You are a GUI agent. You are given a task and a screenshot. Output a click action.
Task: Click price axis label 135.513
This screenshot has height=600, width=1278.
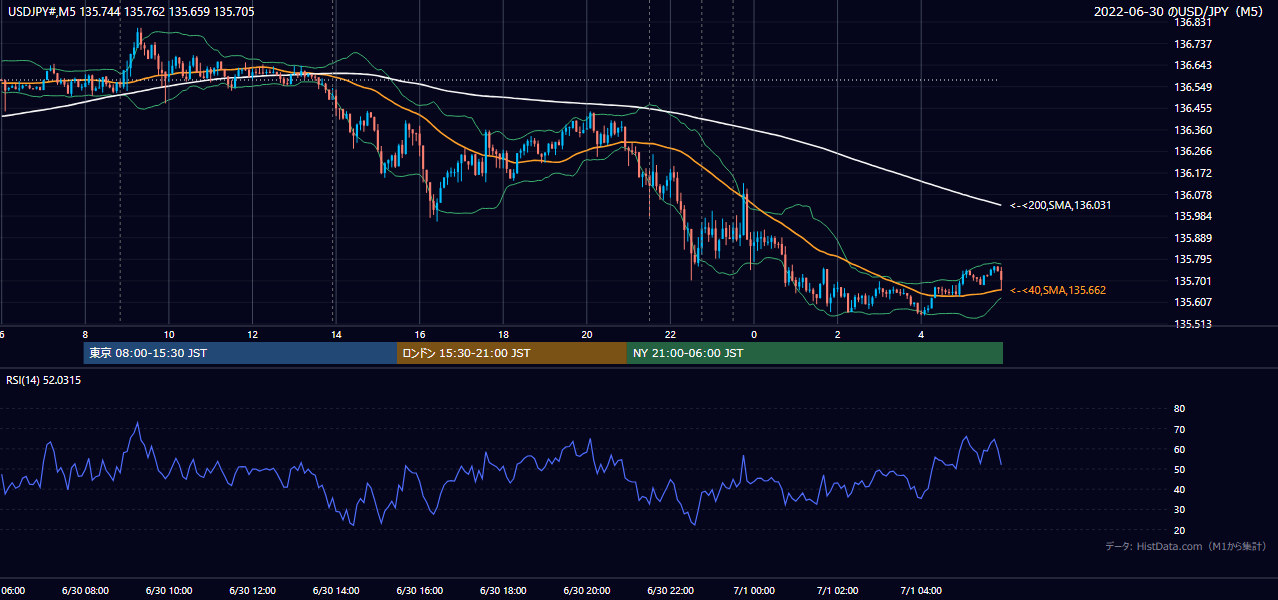click(x=1192, y=324)
